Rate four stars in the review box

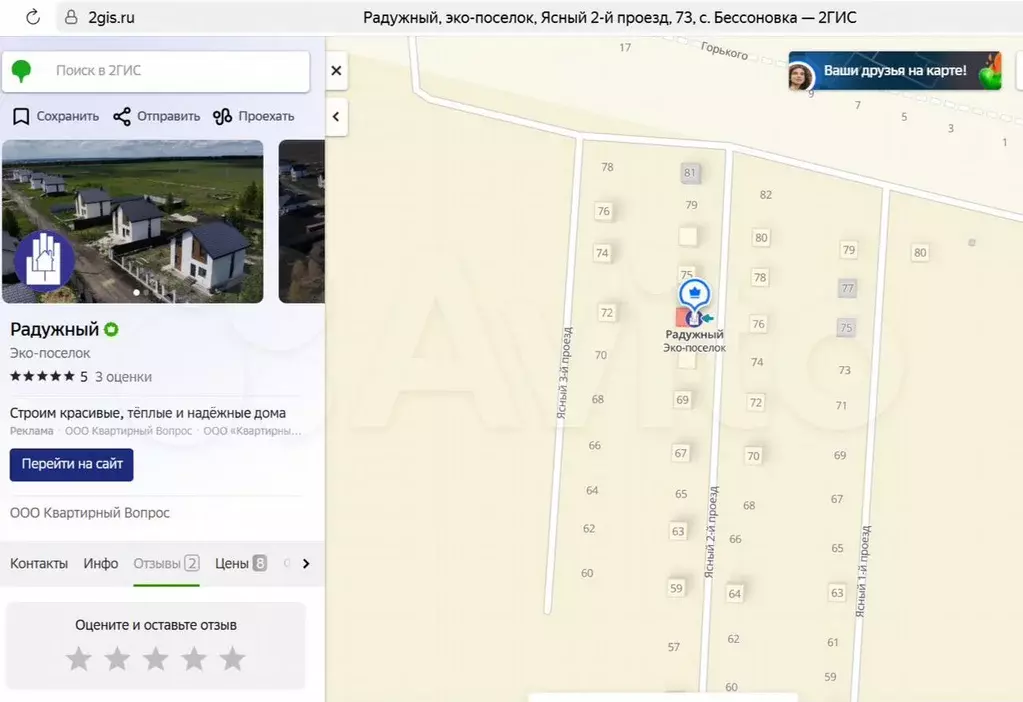point(194,658)
